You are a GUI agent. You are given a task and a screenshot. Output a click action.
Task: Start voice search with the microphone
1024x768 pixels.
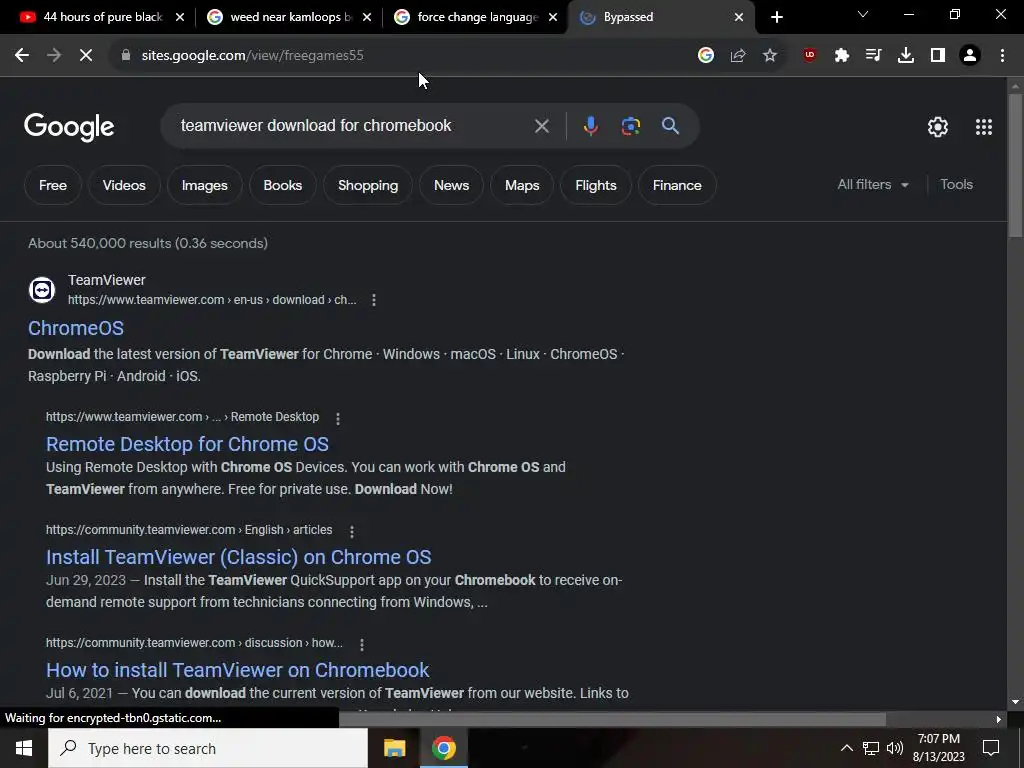pyautogui.click(x=590, y=126)
